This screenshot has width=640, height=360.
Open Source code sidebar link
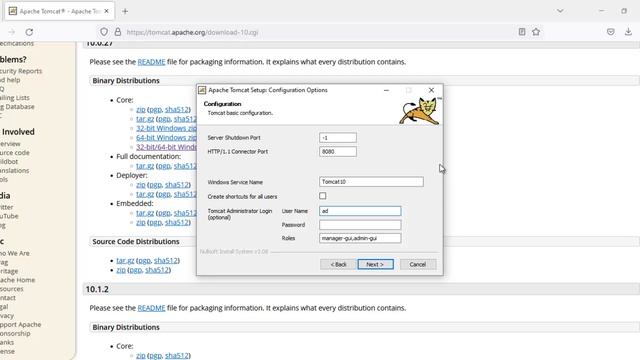[15, 153]
